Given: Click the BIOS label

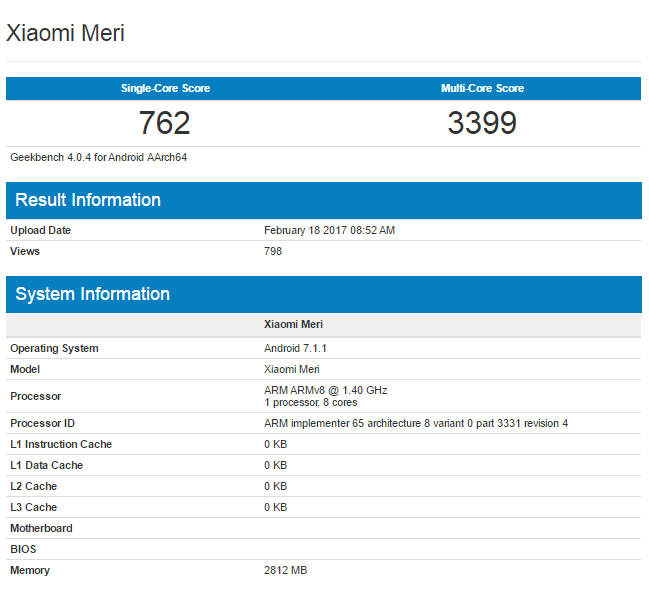Looking at the screenshot, I should click(x=23, y=549).
